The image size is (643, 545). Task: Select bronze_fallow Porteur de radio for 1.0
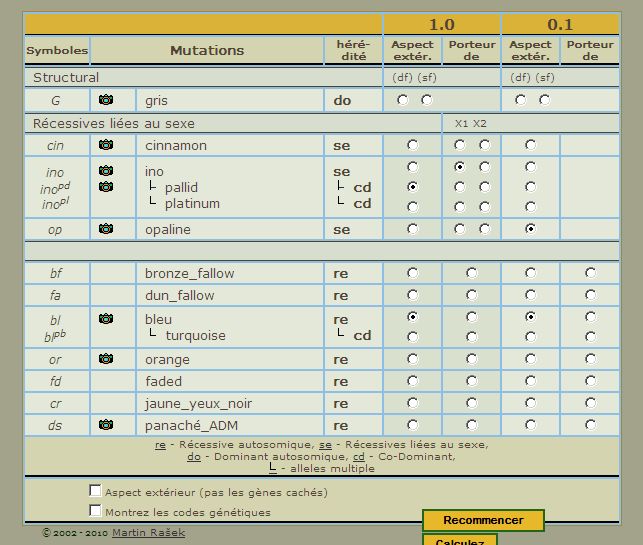pyautogui.click(x=471, y=273)
